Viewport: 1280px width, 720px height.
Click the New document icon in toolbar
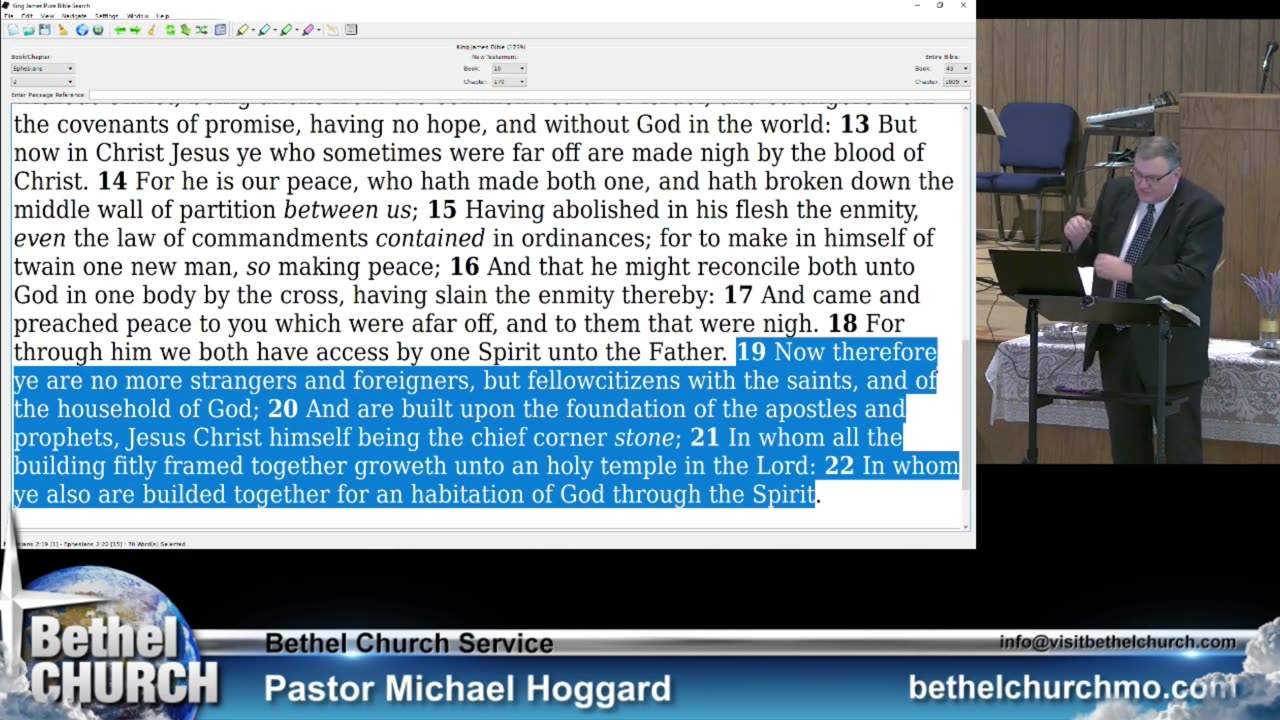point(13,30)
